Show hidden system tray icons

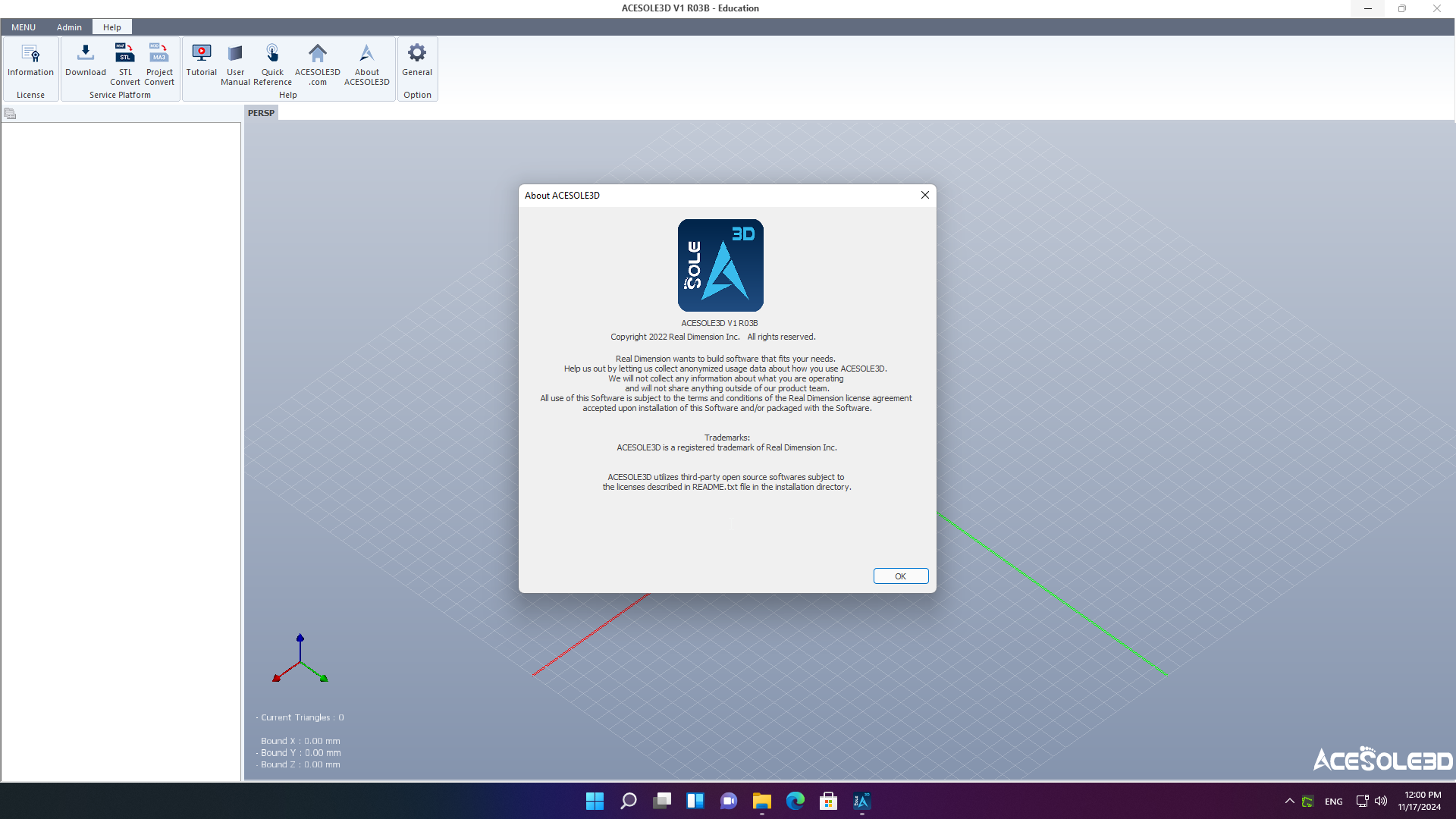tap(1290, 801)
